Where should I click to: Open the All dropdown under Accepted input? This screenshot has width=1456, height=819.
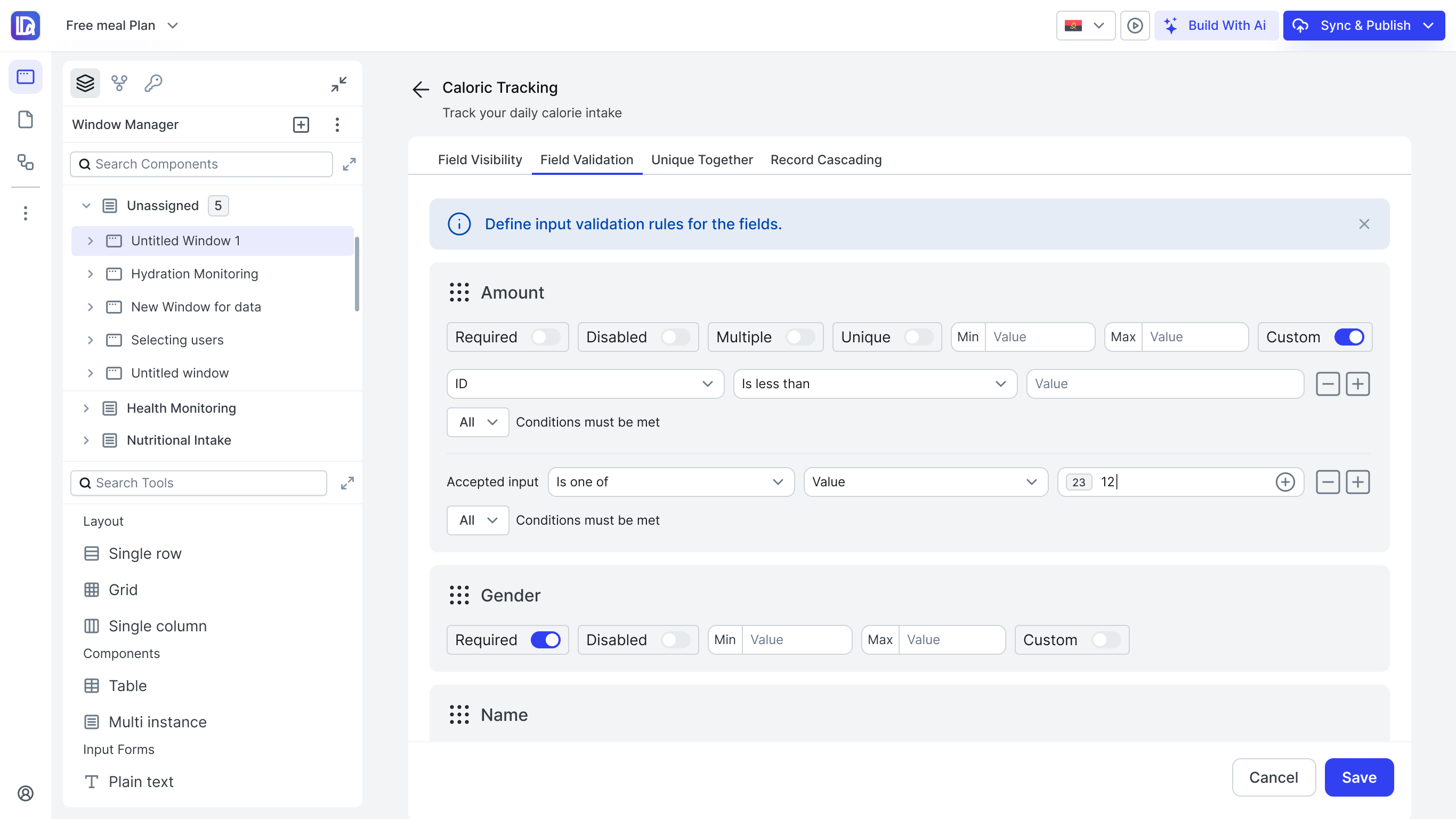click(478, 520)
